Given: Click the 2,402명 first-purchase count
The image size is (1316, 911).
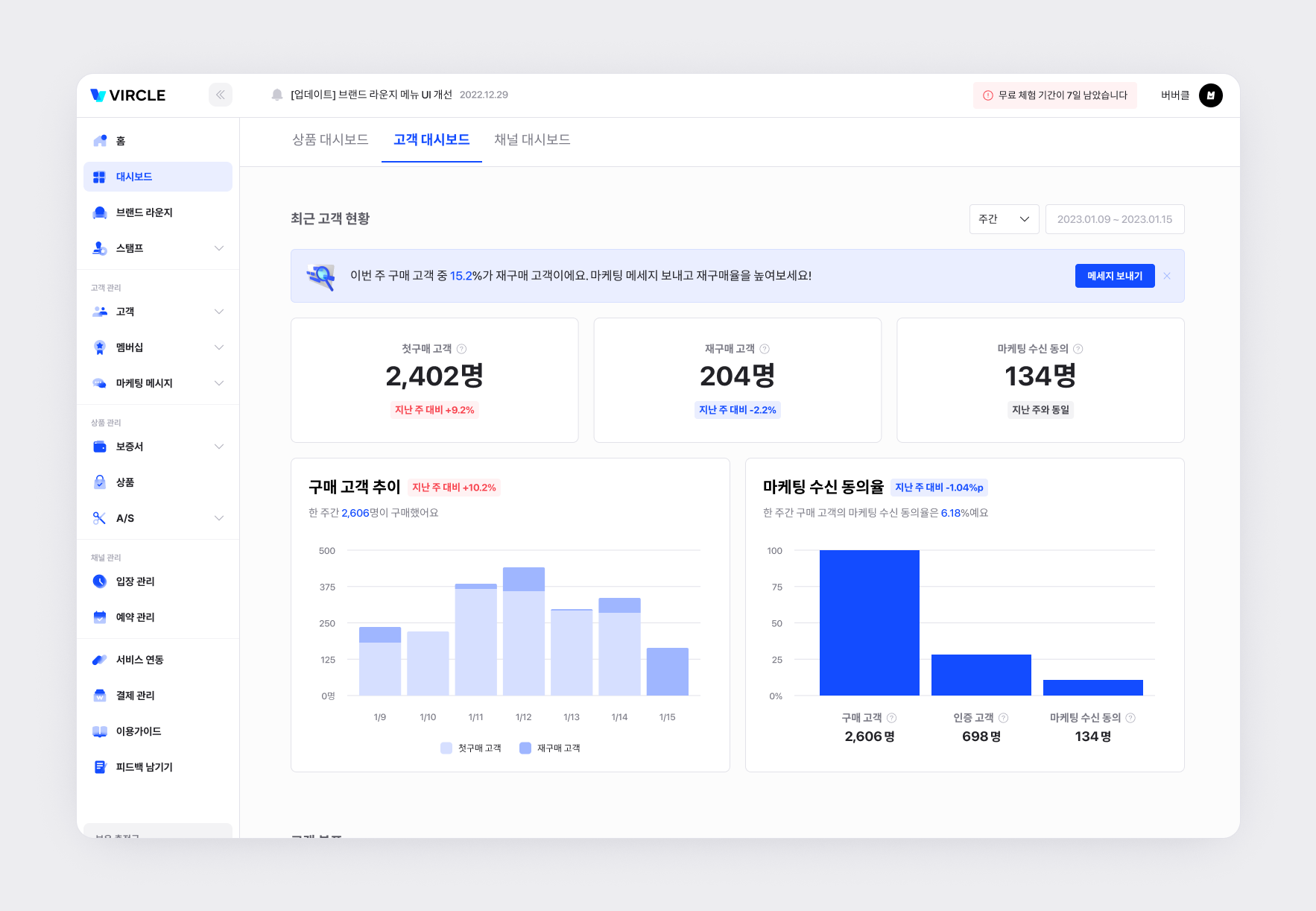Looking at the screenshot, I should [434, 376].
